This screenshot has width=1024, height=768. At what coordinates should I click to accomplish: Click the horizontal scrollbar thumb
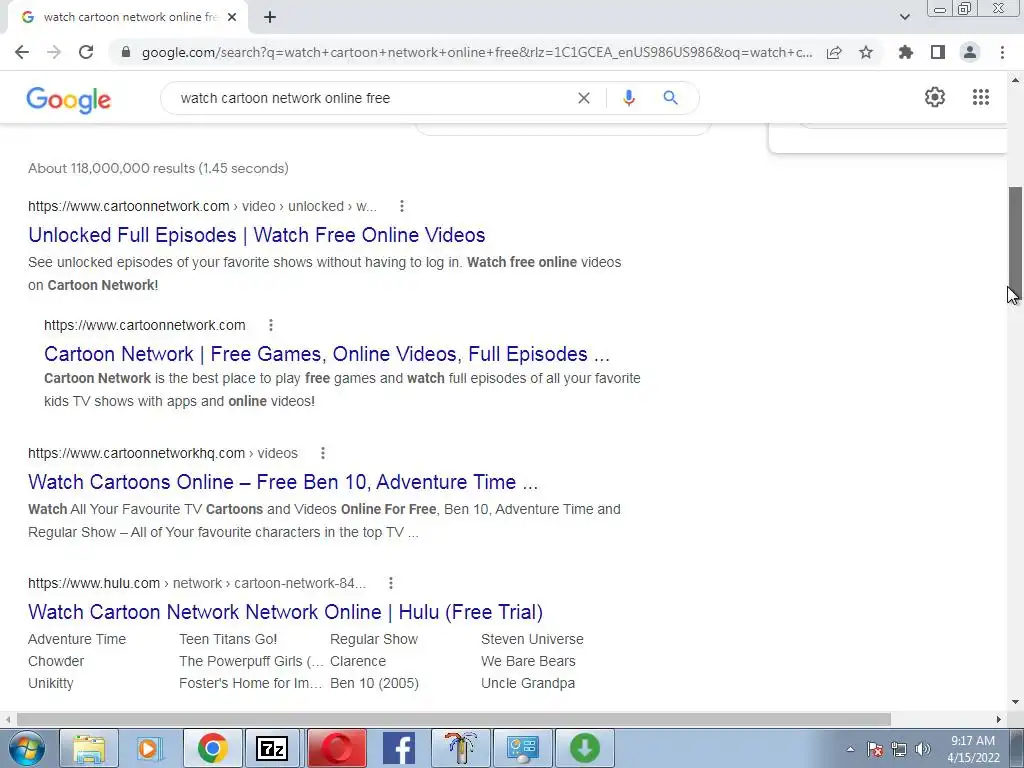(x=453, y=719)
